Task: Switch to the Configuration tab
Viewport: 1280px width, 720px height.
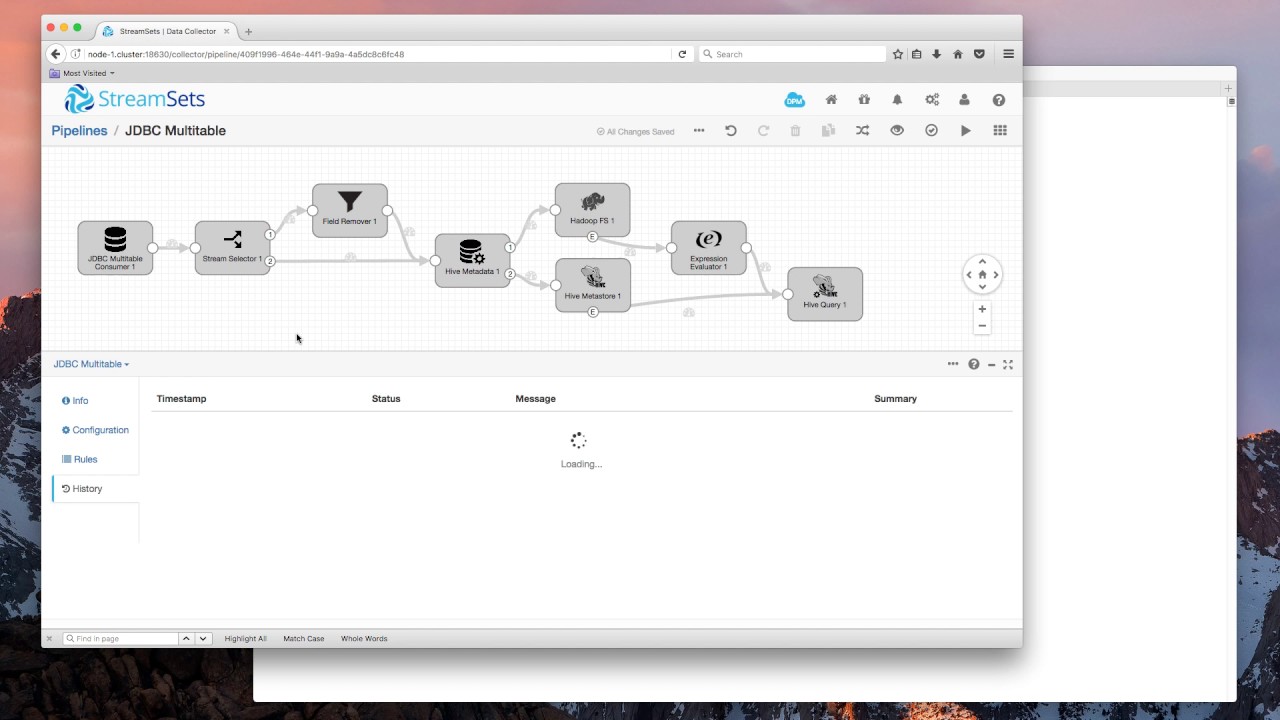Action: click(100, 429)
